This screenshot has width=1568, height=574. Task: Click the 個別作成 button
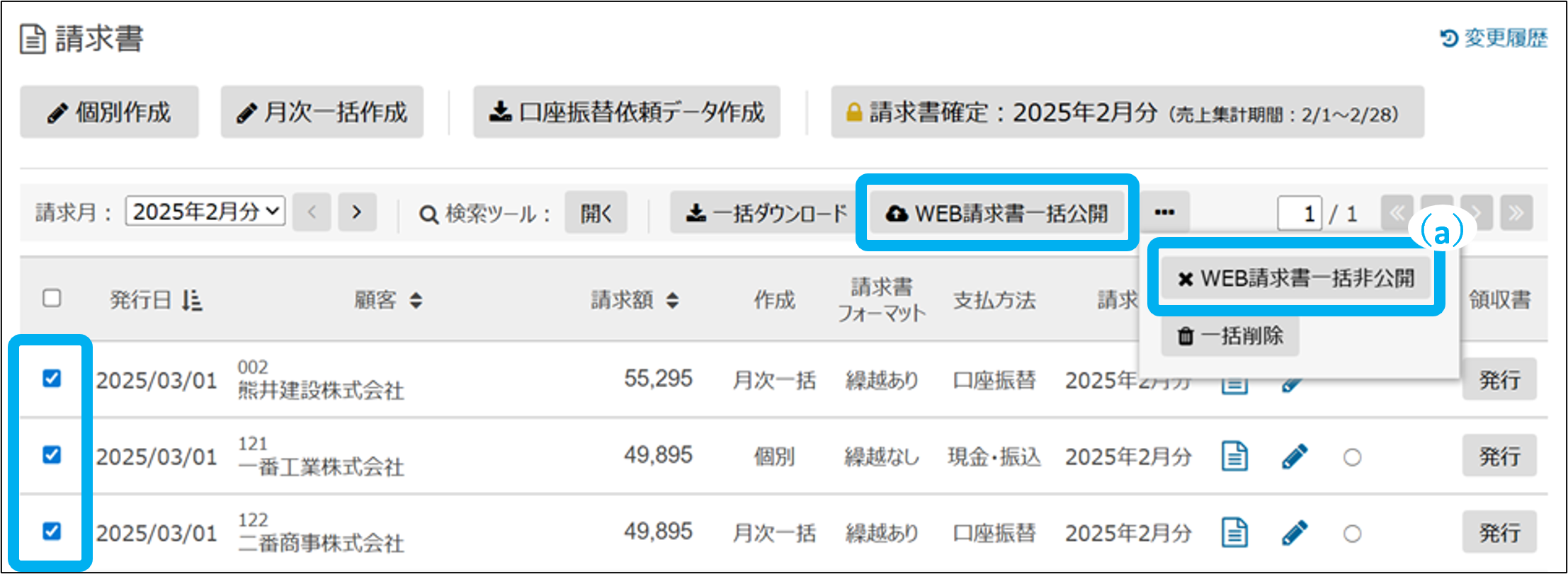tap(109, 113)
